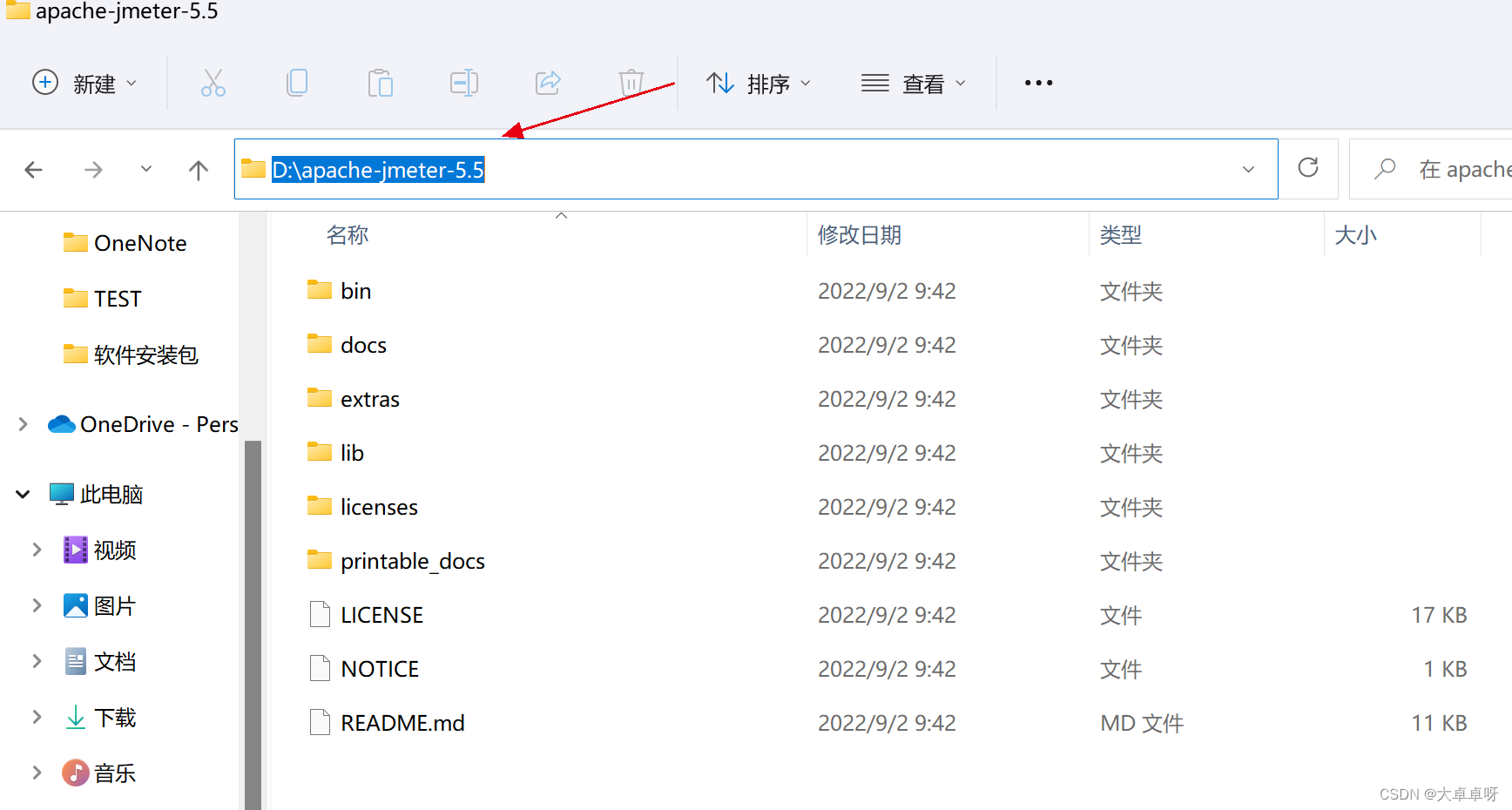Open TEST folder in sidebar
This screenshot has width=1512, height=810.
(x=102, y=299)
